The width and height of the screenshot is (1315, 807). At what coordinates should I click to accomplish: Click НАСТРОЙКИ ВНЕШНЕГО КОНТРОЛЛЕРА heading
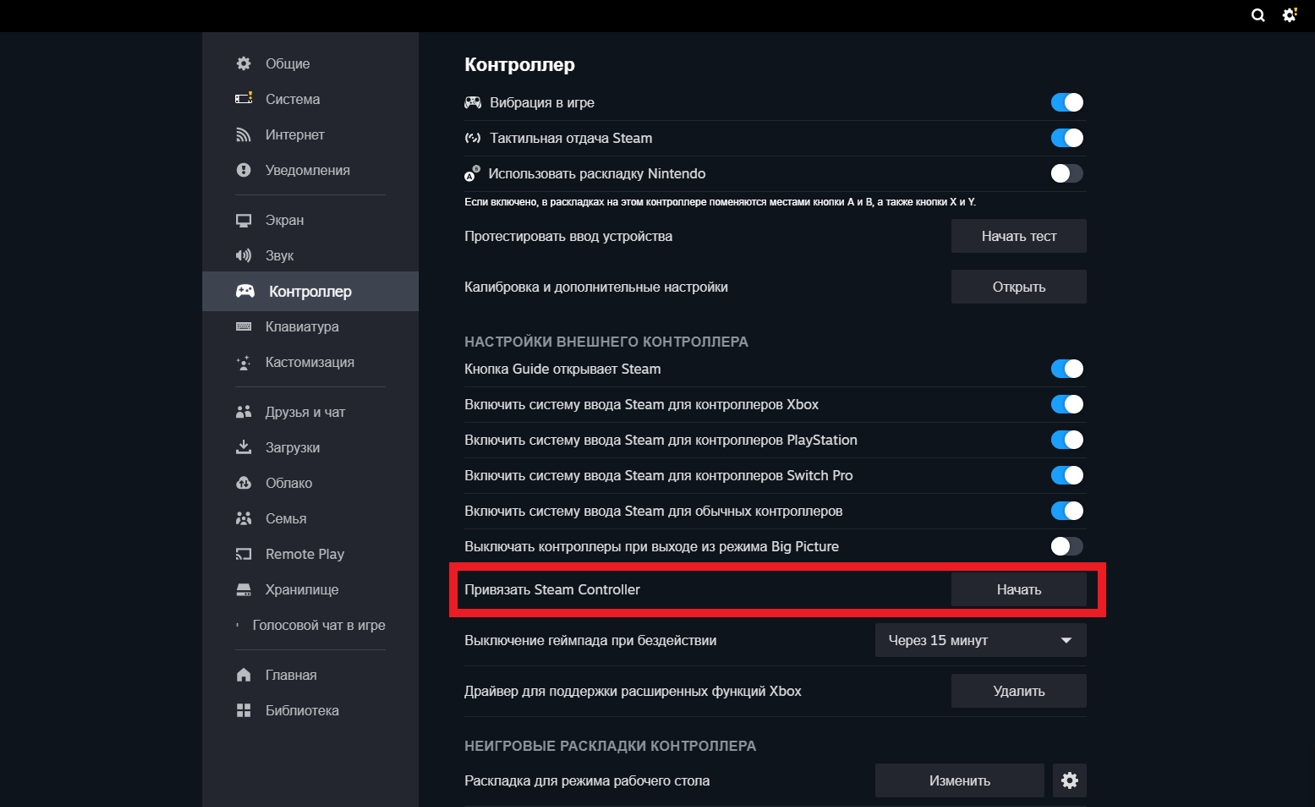click(x=606, y=342)
